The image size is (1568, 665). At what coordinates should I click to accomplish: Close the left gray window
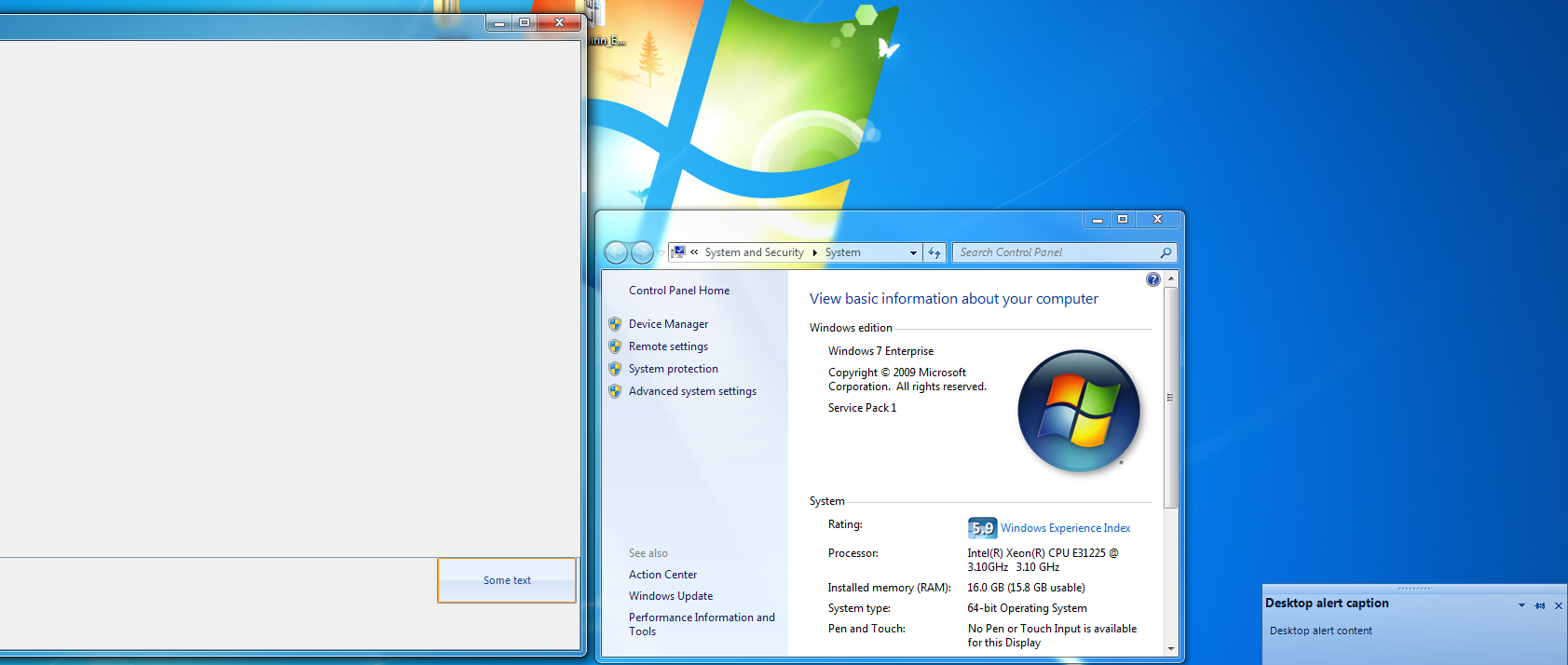(559, 22)
